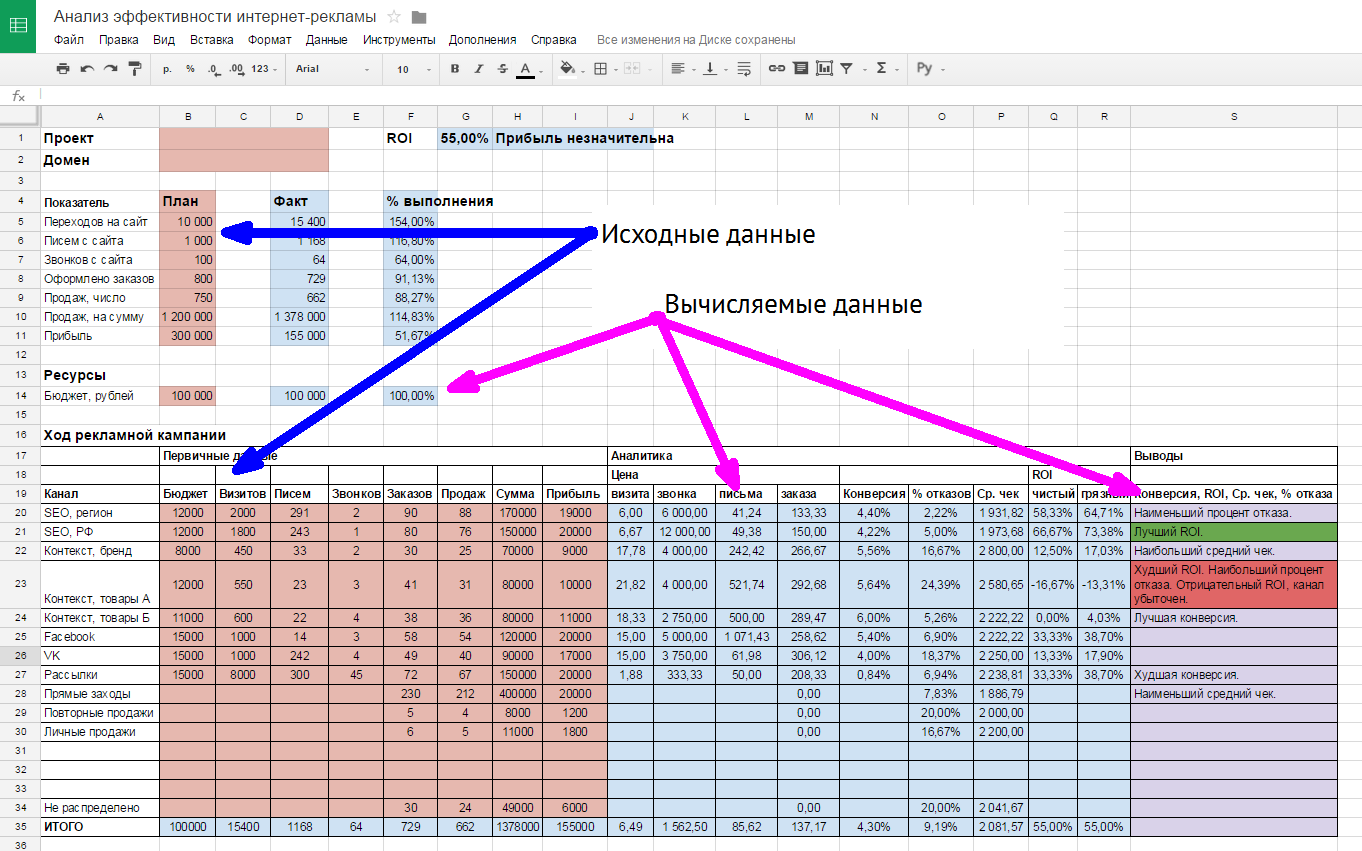Image resolution: width=1362 pixels, height=851 pixels.
Task: Toggle bold formatting
Action: [x=455, y=69]
